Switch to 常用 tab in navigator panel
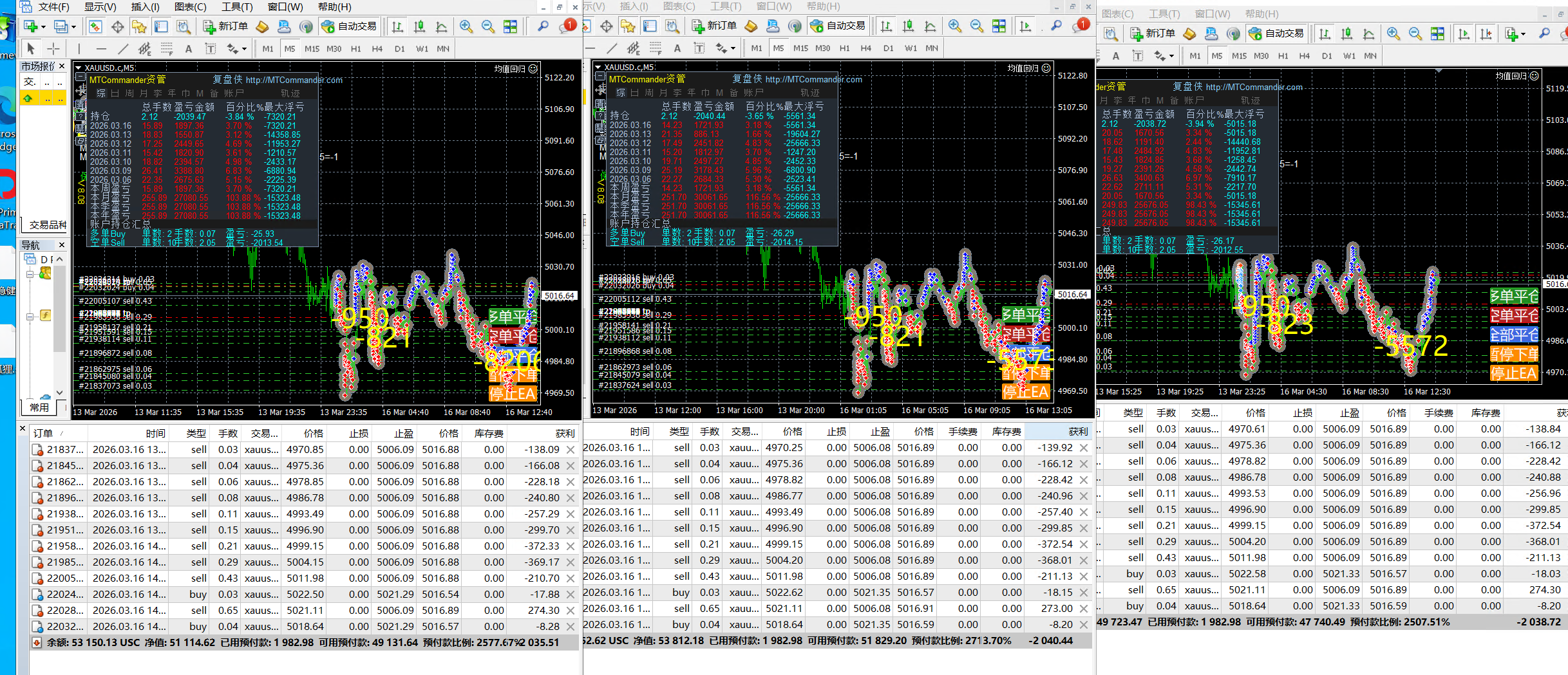 [39, 407]
